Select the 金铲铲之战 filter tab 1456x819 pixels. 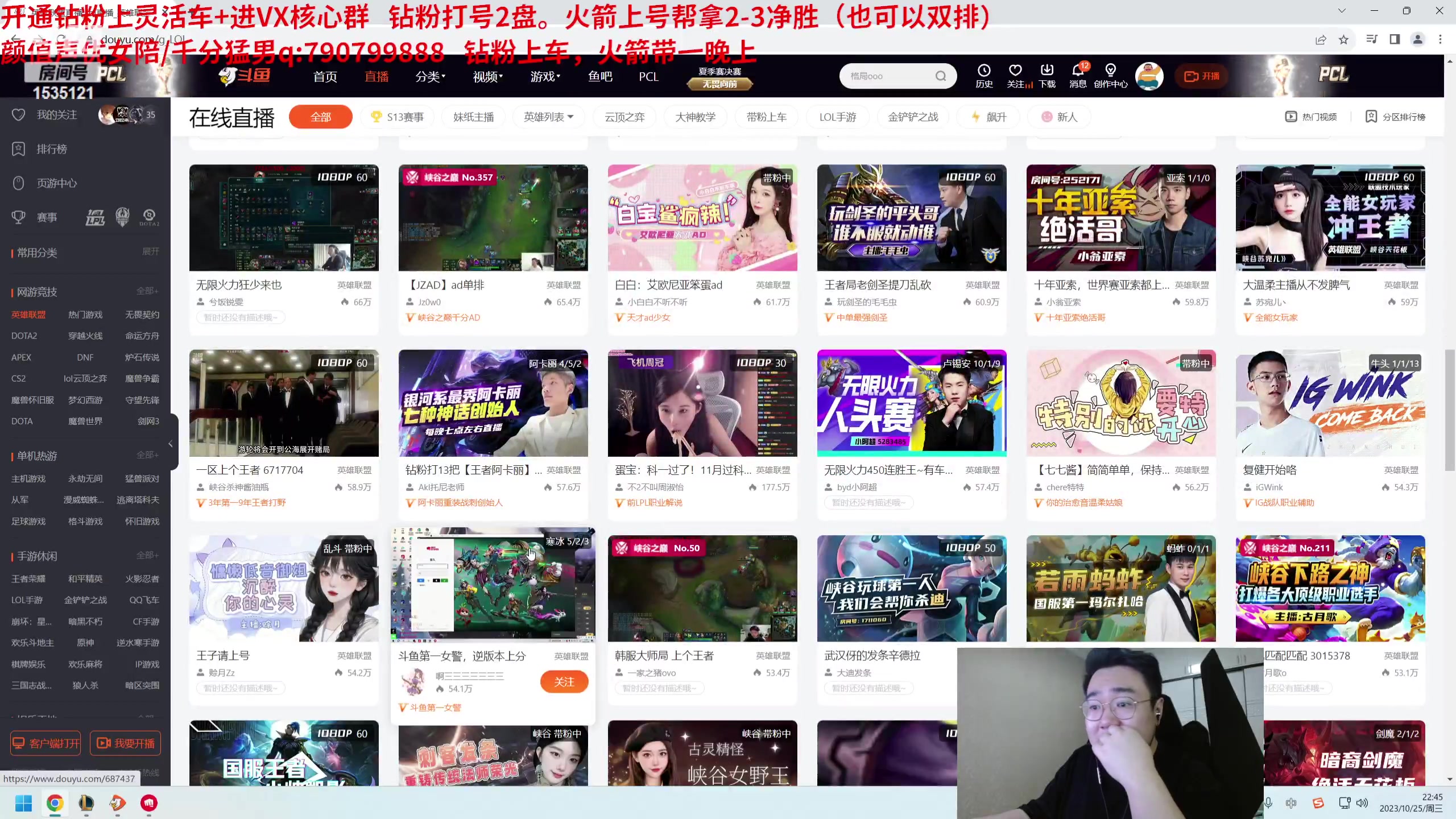coord(913,117)
